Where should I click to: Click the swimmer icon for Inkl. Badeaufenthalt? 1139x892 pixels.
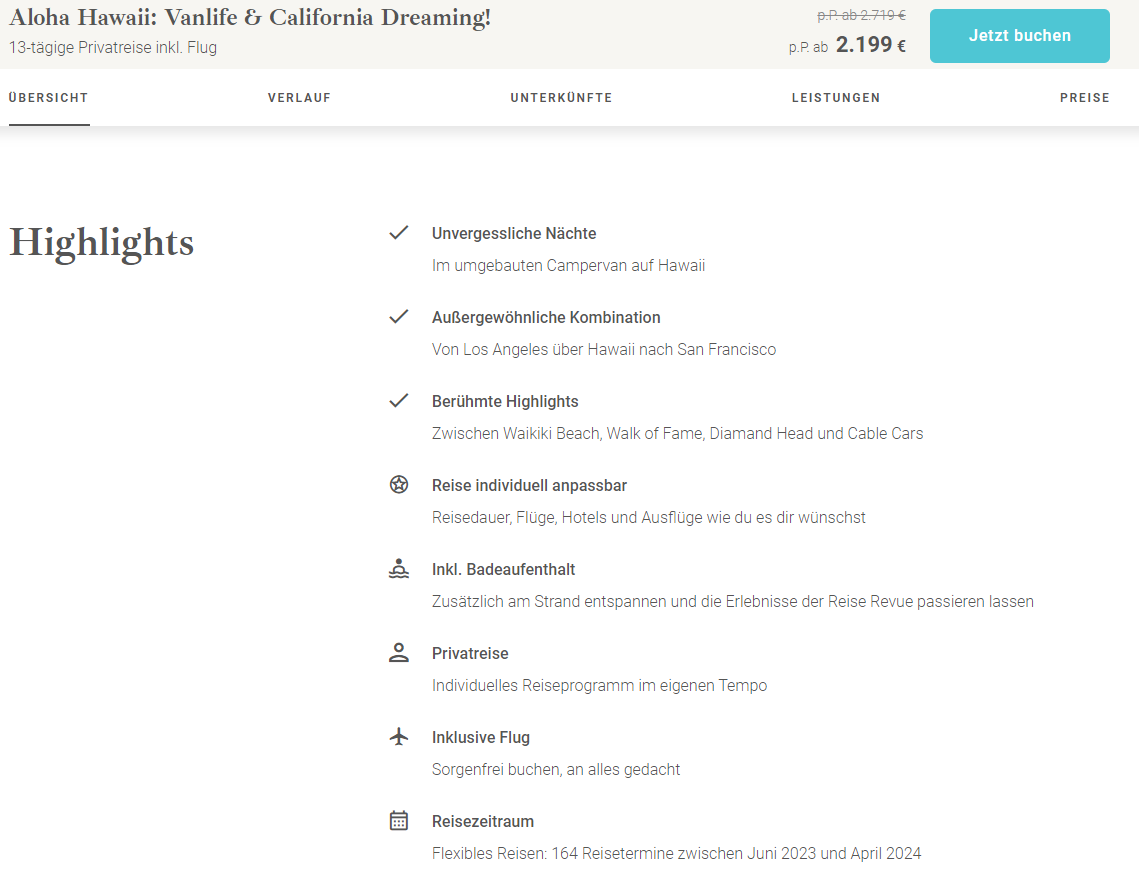pos(399,569)
